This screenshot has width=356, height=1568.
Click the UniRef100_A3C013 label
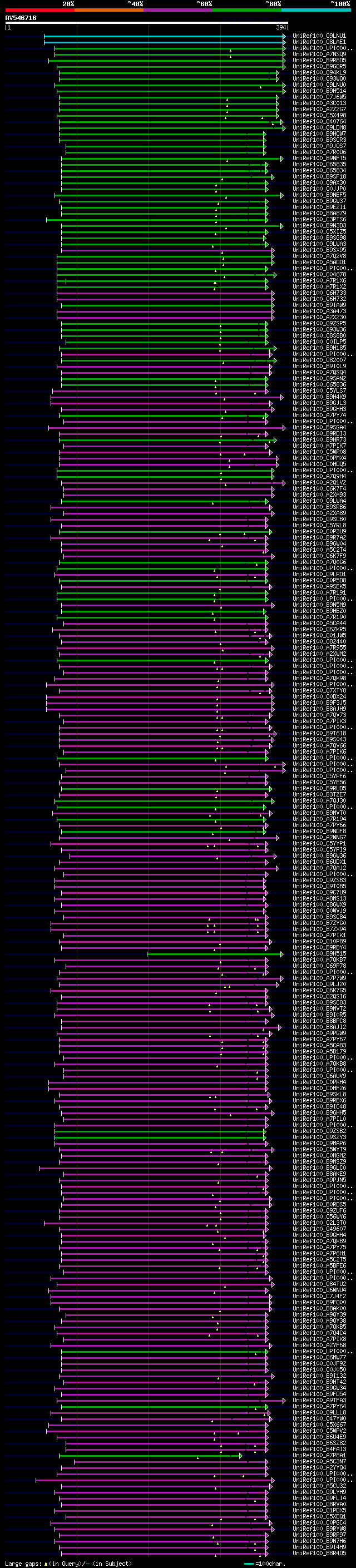click(319, 103)
